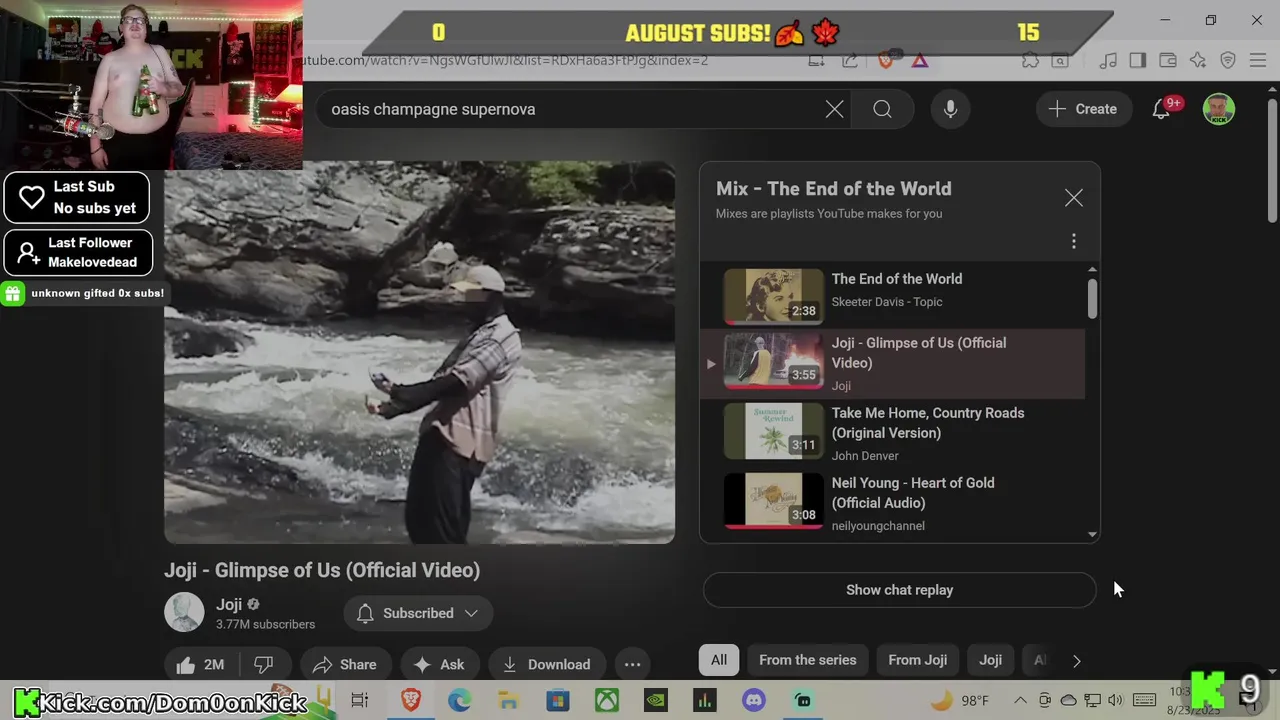Click the page install icon in address bar
This screenshot has height=720, width=1280.
pyautogui.click(x=817, y=60)
